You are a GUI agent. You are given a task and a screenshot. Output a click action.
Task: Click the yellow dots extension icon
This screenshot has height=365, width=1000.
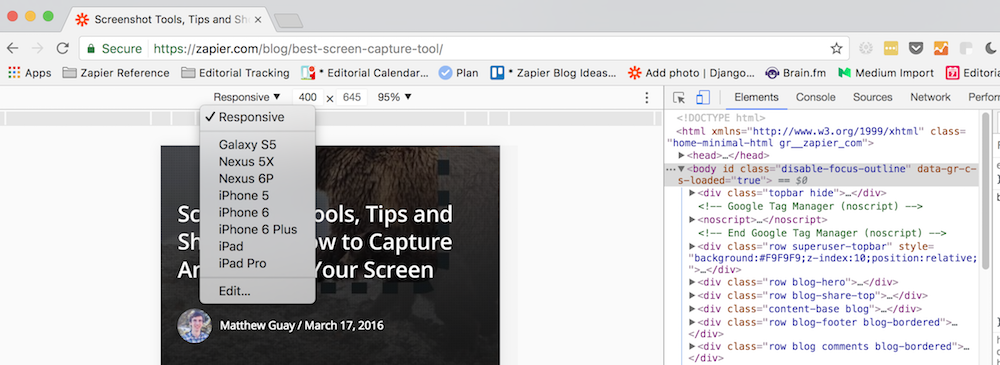[x=891, y=48]
